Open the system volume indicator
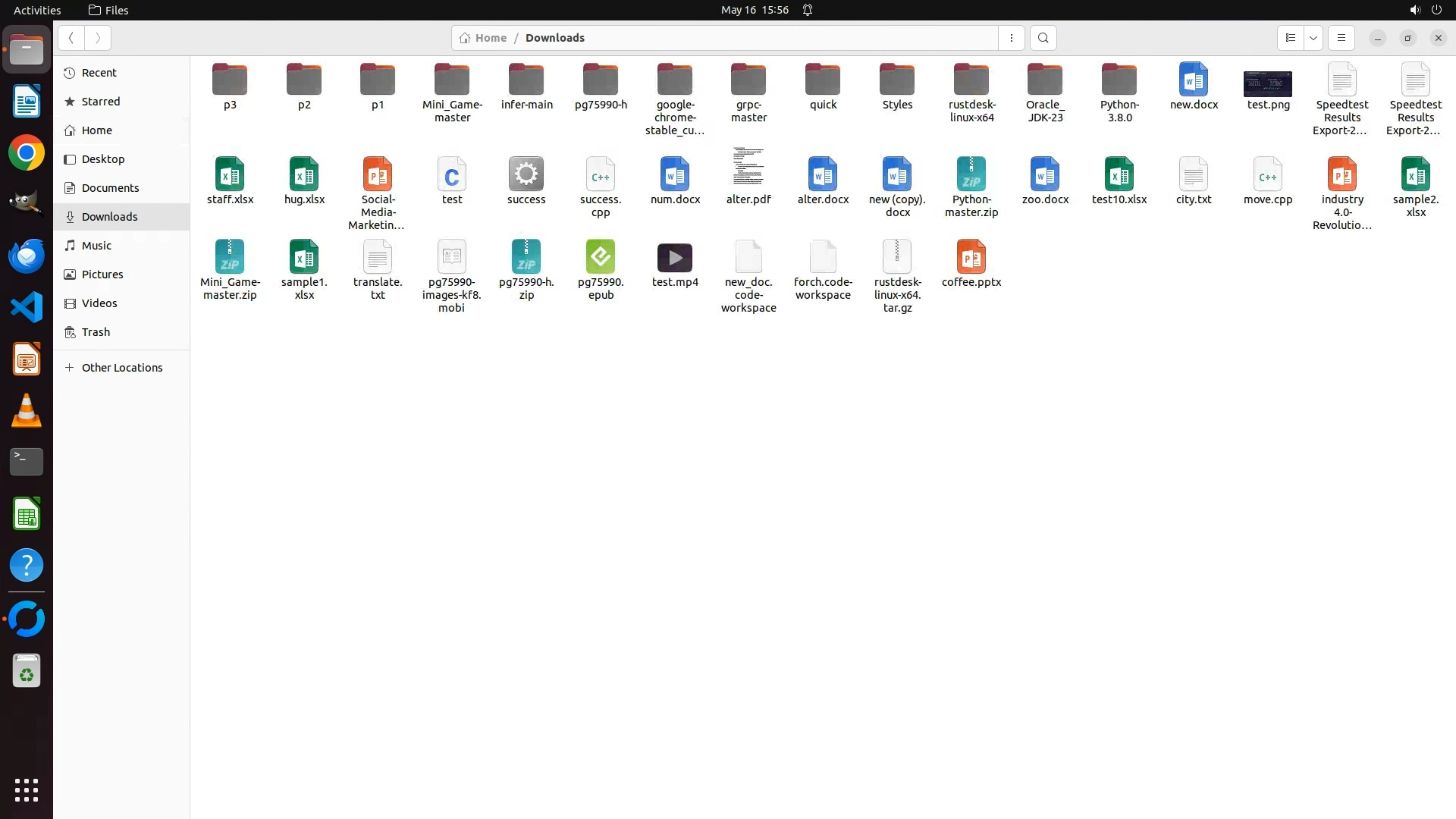This screenshot has width=1456, height=819. [1414, 10]
